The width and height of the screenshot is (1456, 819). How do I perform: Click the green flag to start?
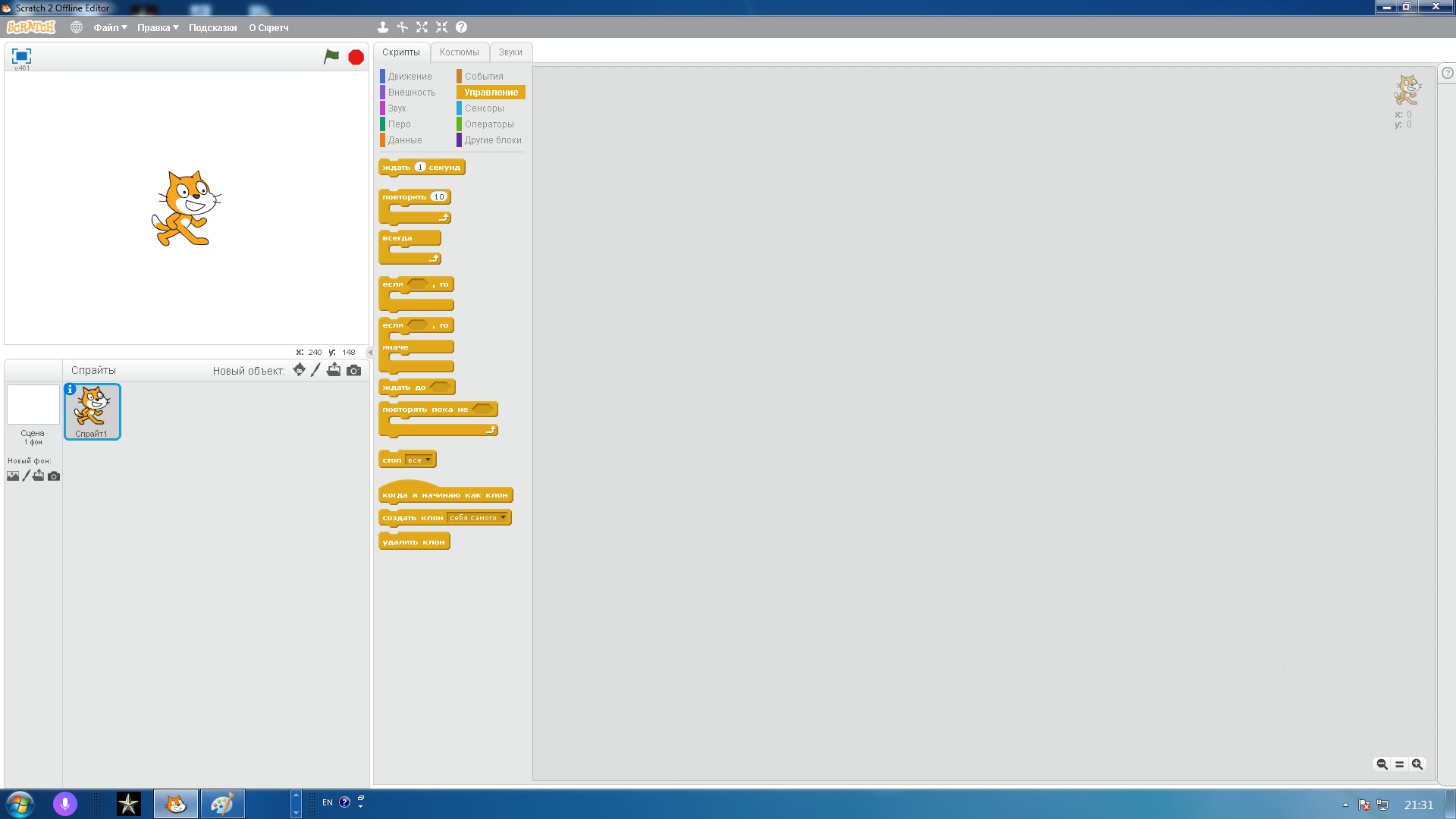click(x=331, y=57)
